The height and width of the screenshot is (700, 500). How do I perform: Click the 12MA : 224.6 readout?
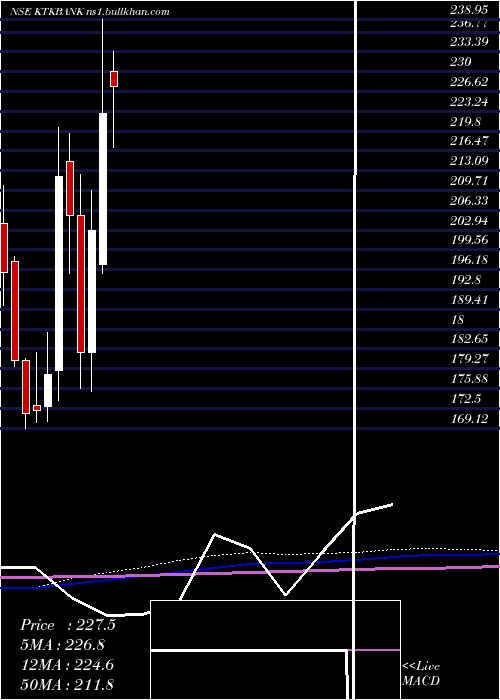pos(68,665)
